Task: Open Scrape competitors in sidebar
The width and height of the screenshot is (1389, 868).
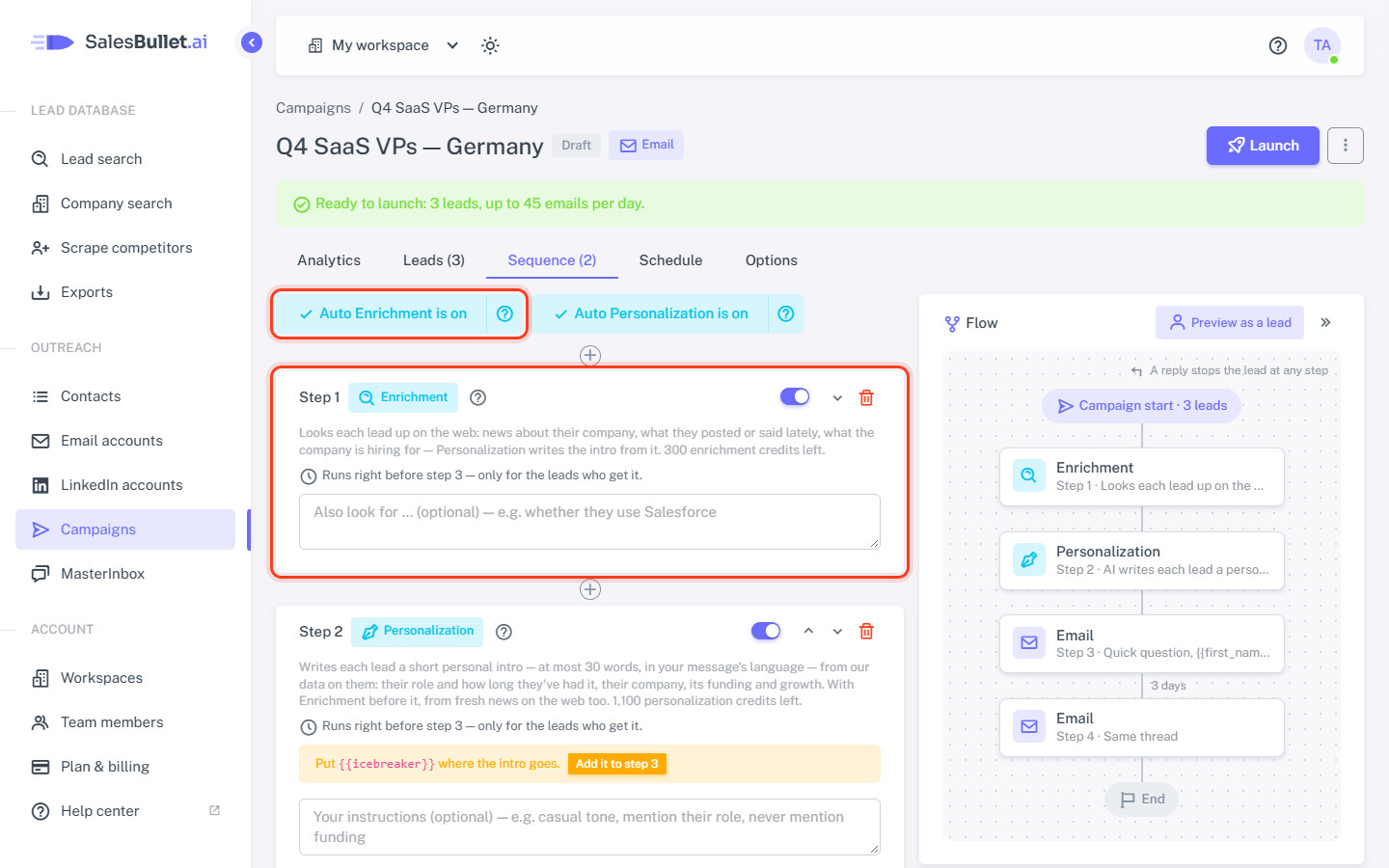Action: click(125, 248)
